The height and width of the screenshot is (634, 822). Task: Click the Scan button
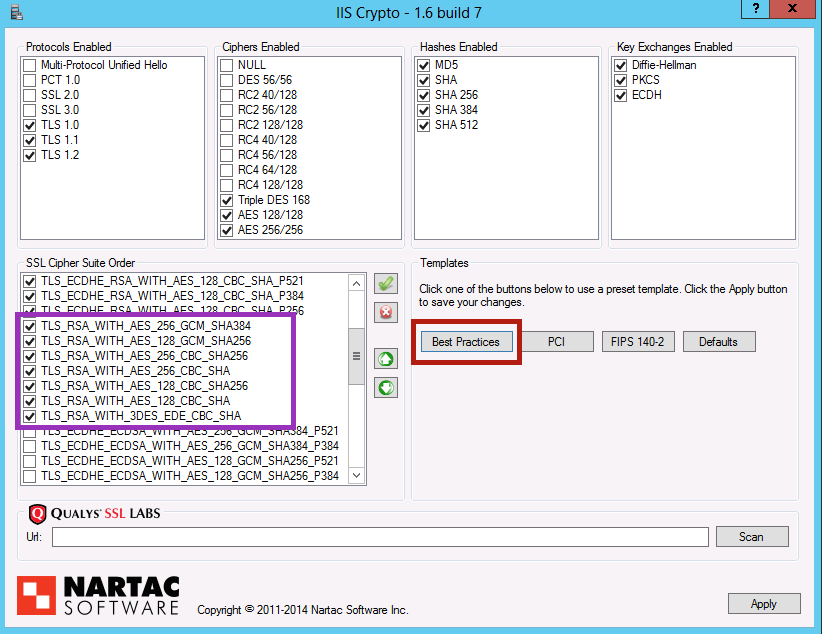pos(752,537)
